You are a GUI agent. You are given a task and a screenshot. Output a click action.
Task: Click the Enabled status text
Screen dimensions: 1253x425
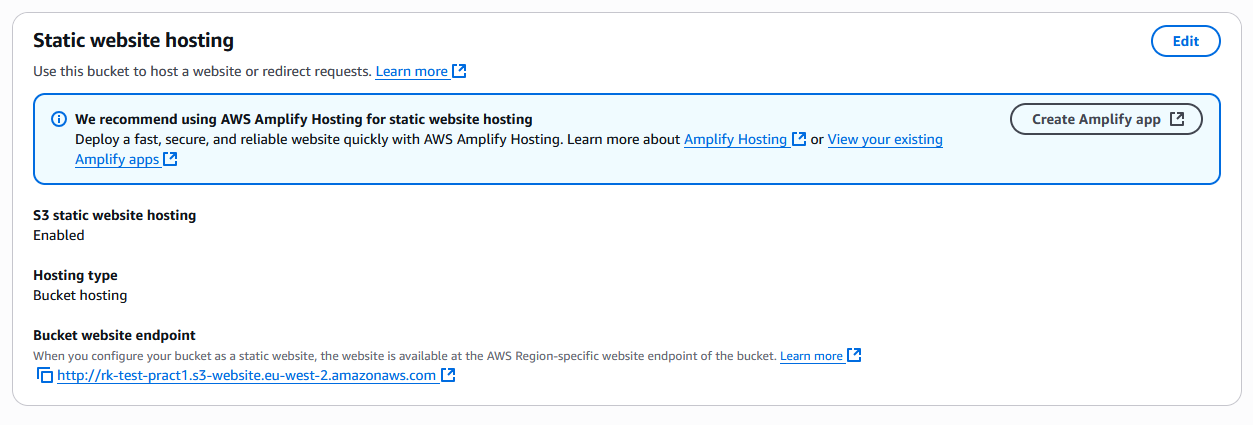pyautogui.click(x=59, y=236)
